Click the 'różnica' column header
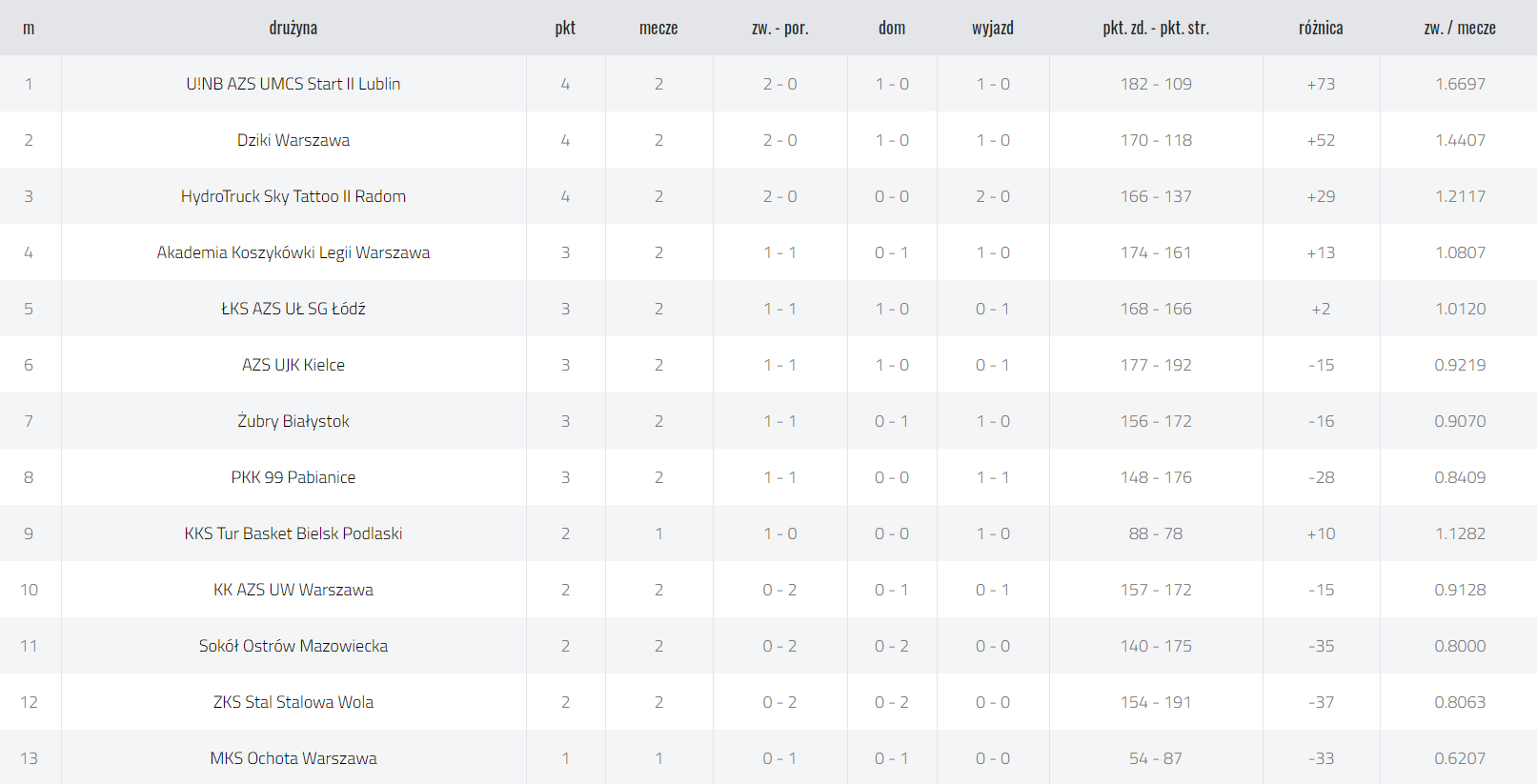This screenshot has height=784, width=1537. pyautogui.click(x=1321, y=29)
